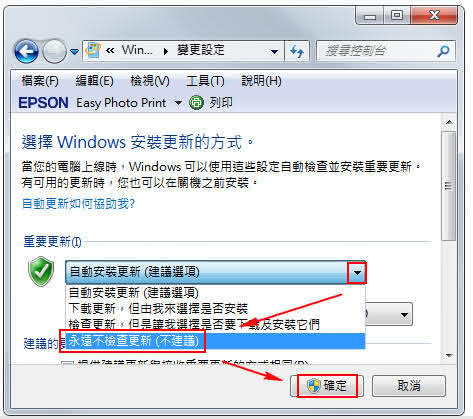Viewport: 473px width, 419px height.
Task: Click the magnifier search icon
Action: point(443,51)
